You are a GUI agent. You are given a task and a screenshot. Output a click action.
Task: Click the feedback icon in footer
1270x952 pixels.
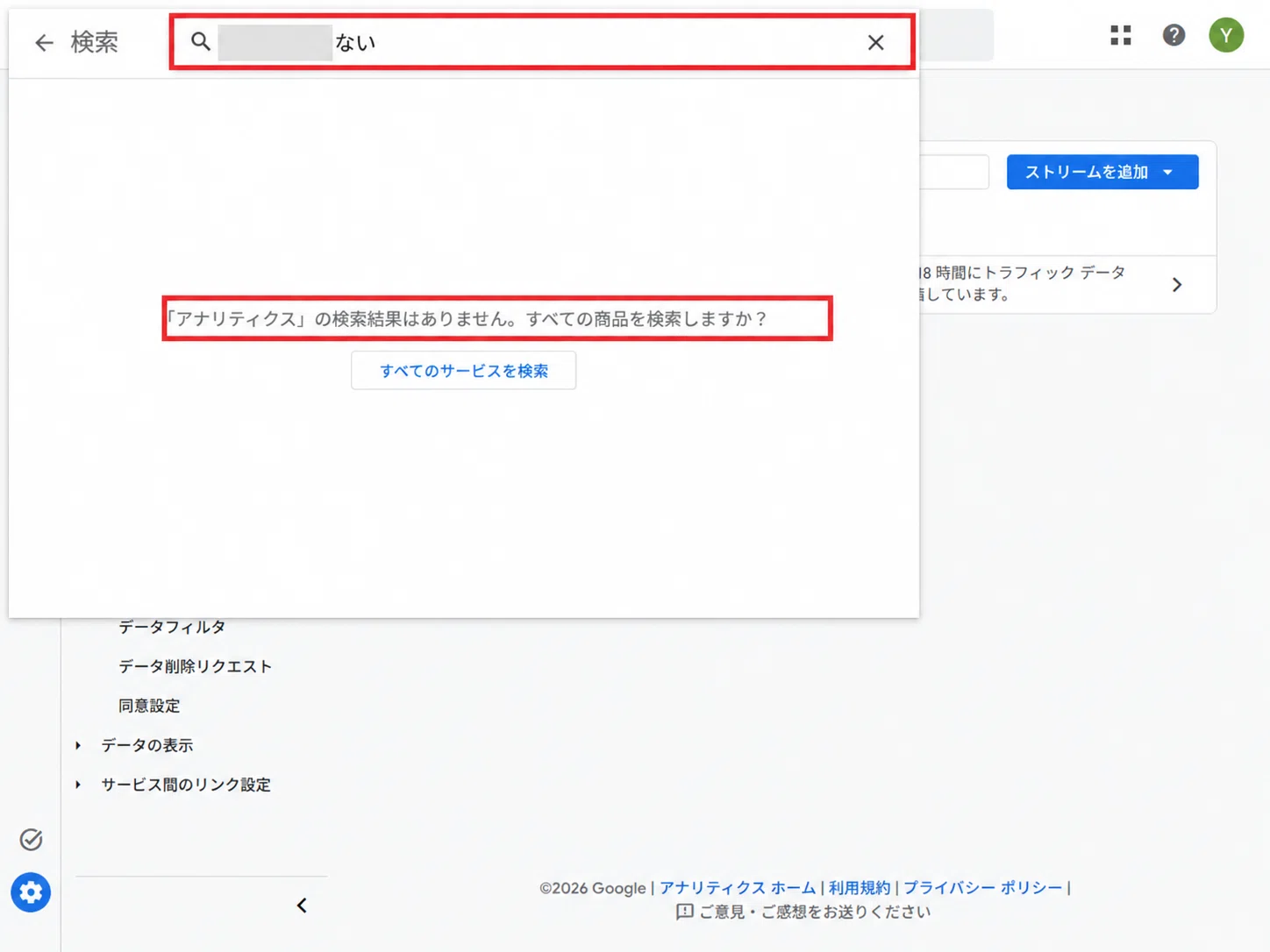[684, 912]
